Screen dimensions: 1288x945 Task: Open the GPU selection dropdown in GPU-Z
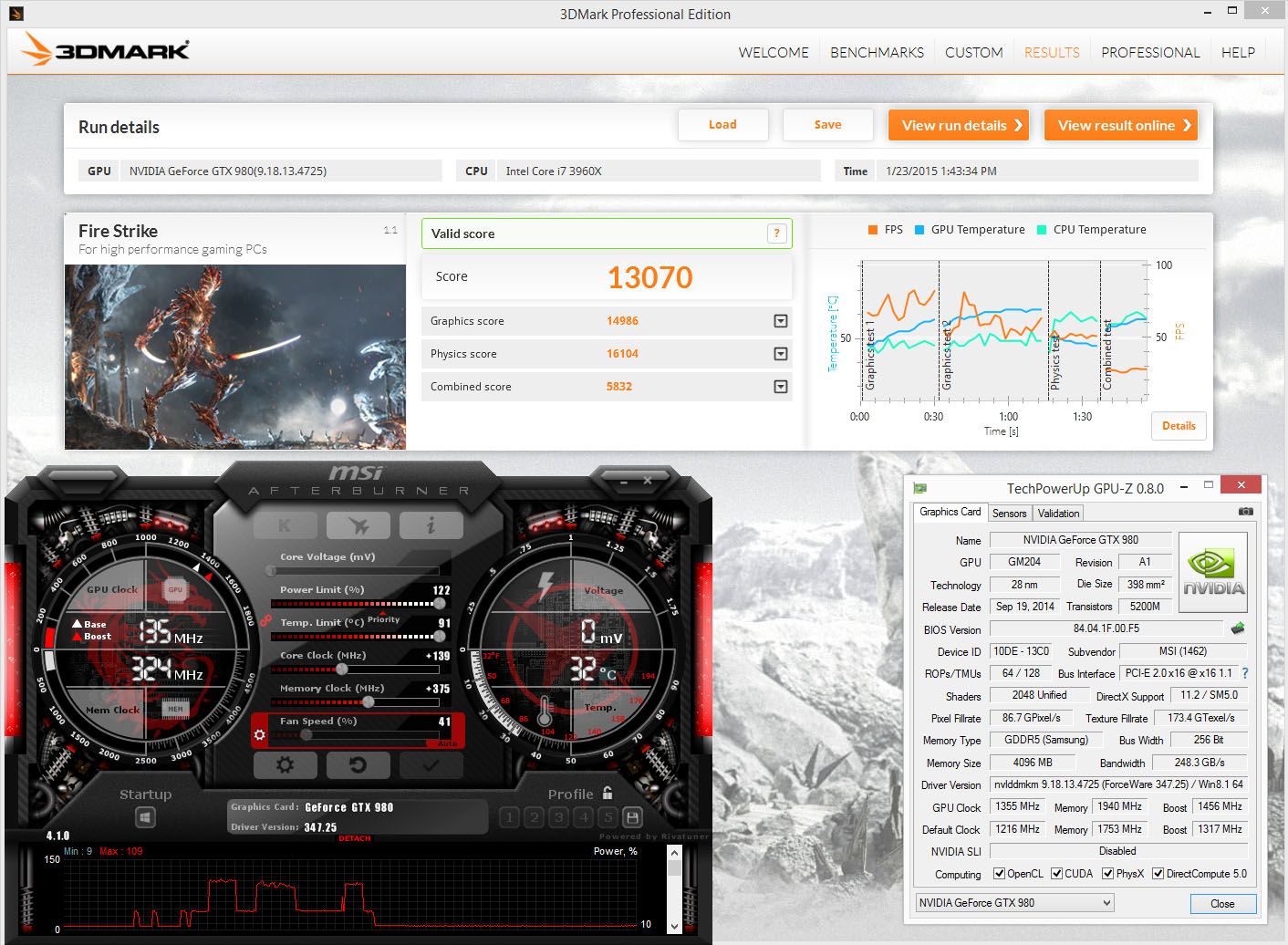pos(1015,903)
